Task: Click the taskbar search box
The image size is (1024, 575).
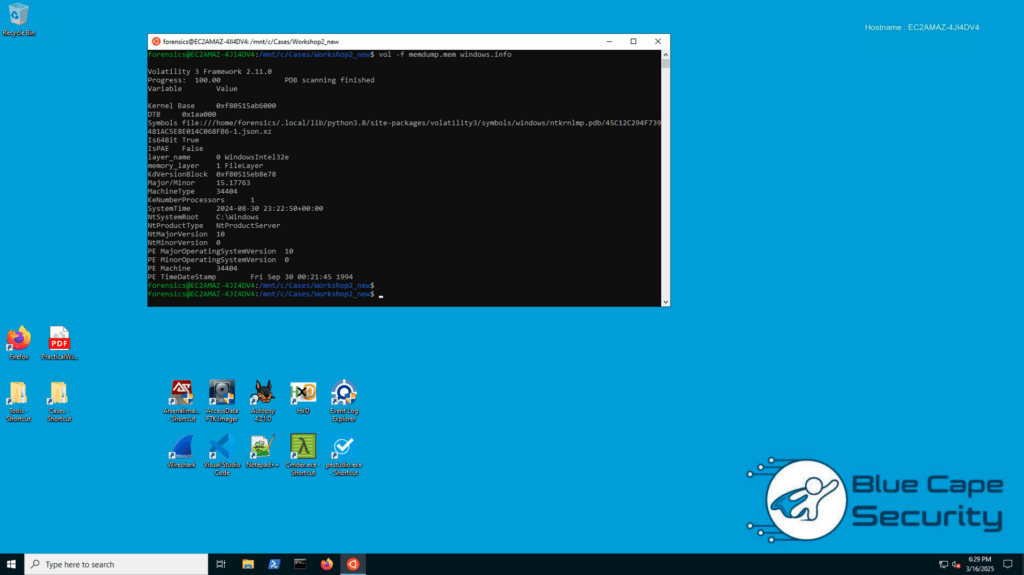Action: (115, 564)
